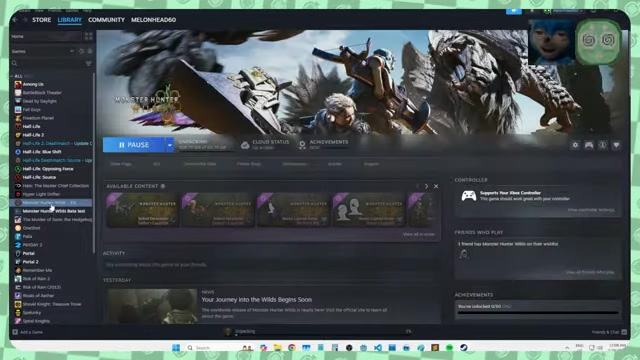
Task: Open 'Your Journey Into the Wilds Begins Soon' news
Action: click(x=257, y=300)
